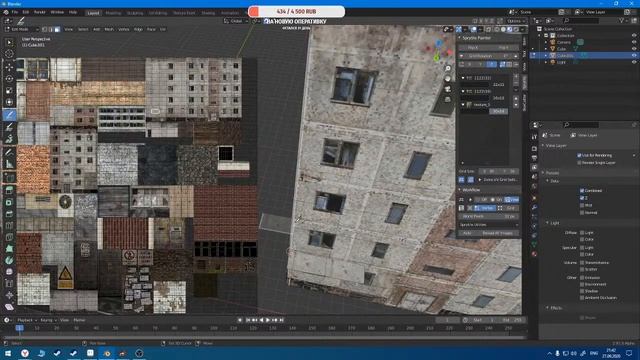The width and height of the screenshot is (640, 360).
Task: Open the Playback menu in timeline
Action: pos(27,320)
